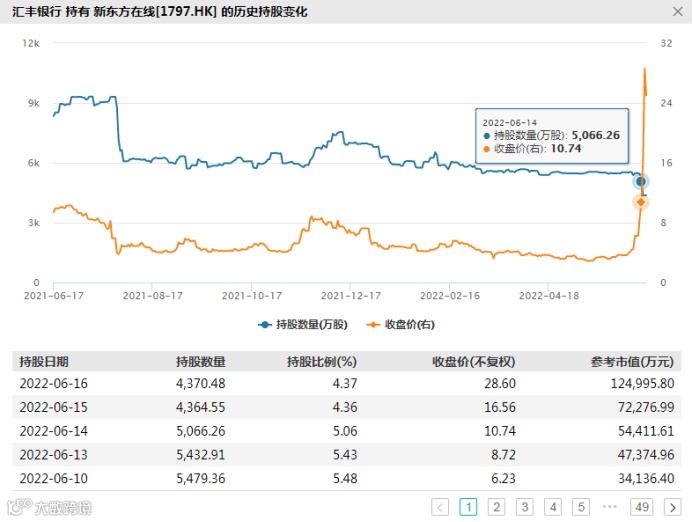This screenshot has height=522, width=693.
Task: Close the historical holdings dialog
Action: [x=678, y=11]
